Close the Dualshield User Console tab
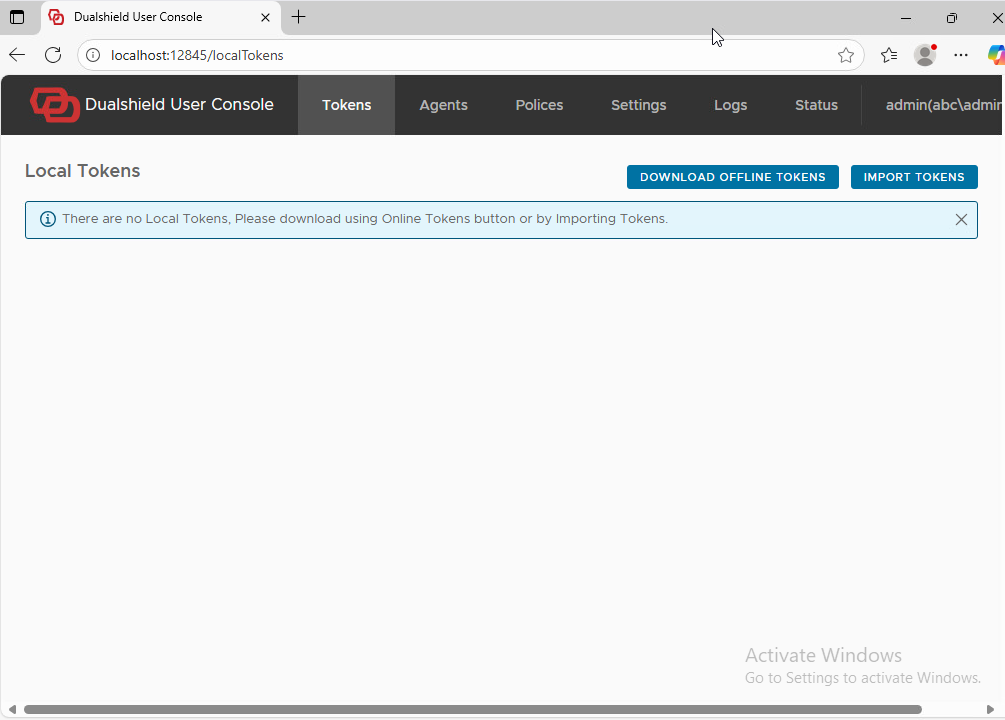The image size is (1005, 720). pyautogui.click(x=266, y=17)
